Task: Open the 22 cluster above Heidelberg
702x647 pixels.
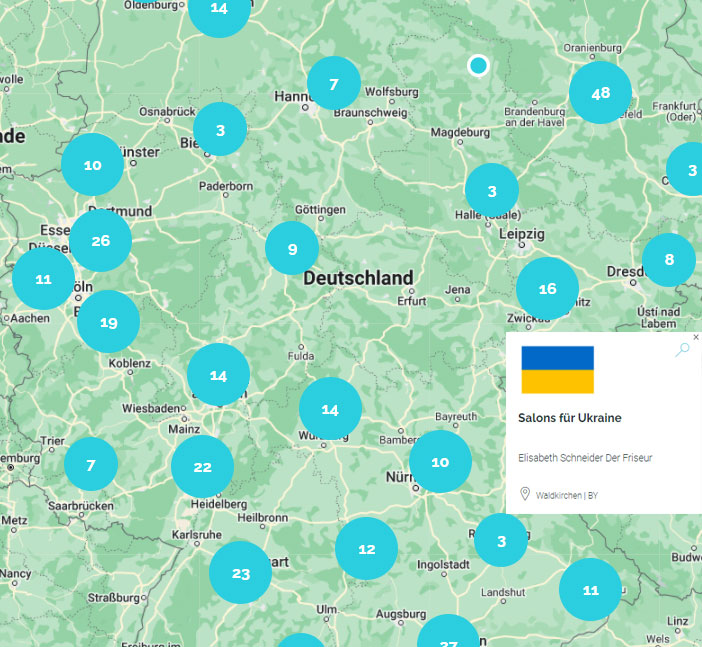Action: point(202,467)
